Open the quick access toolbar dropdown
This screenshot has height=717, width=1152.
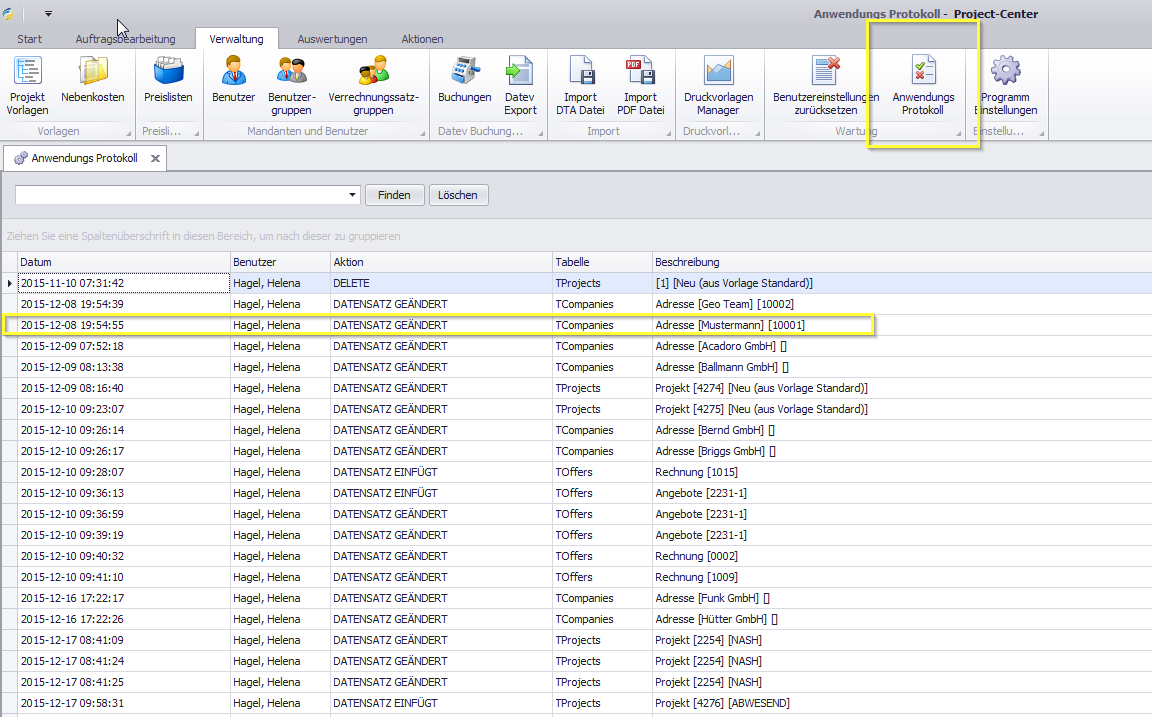tap(48, 14)
